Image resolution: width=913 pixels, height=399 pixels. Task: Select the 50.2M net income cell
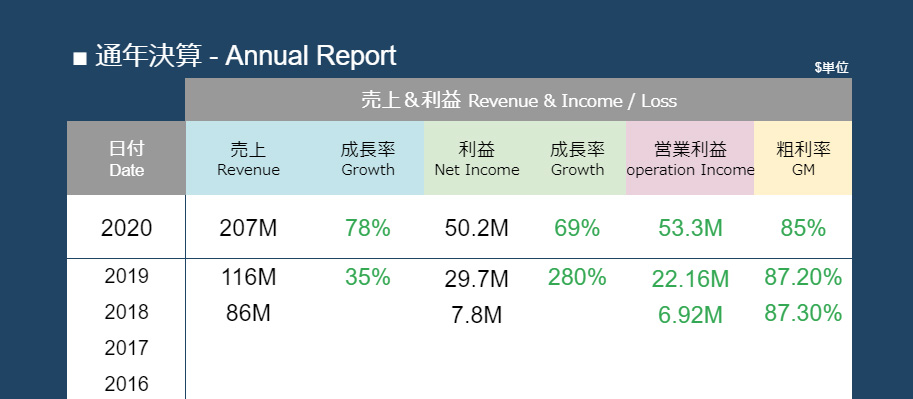click(476, 228)
